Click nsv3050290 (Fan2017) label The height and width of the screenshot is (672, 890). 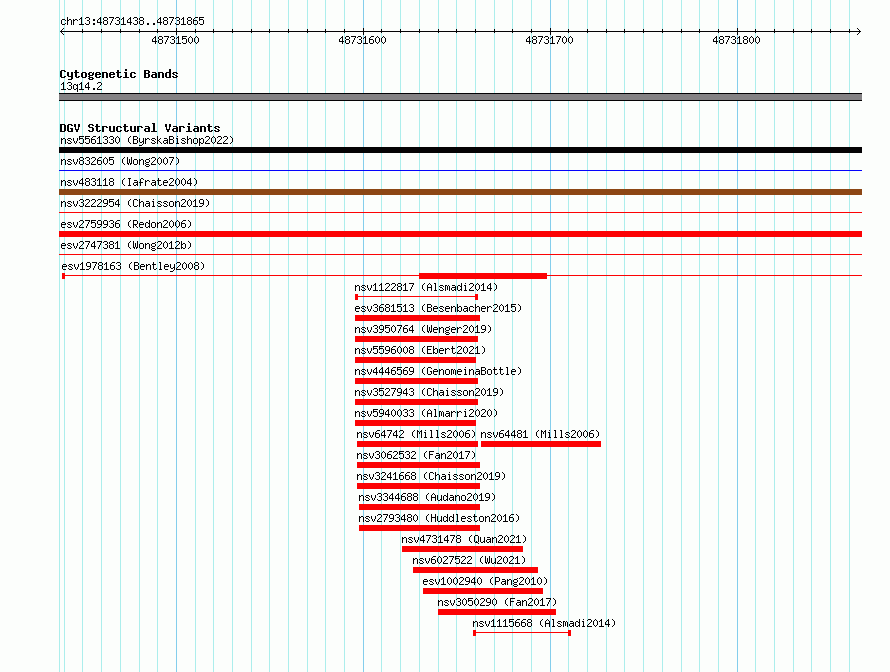click(497, 602)
